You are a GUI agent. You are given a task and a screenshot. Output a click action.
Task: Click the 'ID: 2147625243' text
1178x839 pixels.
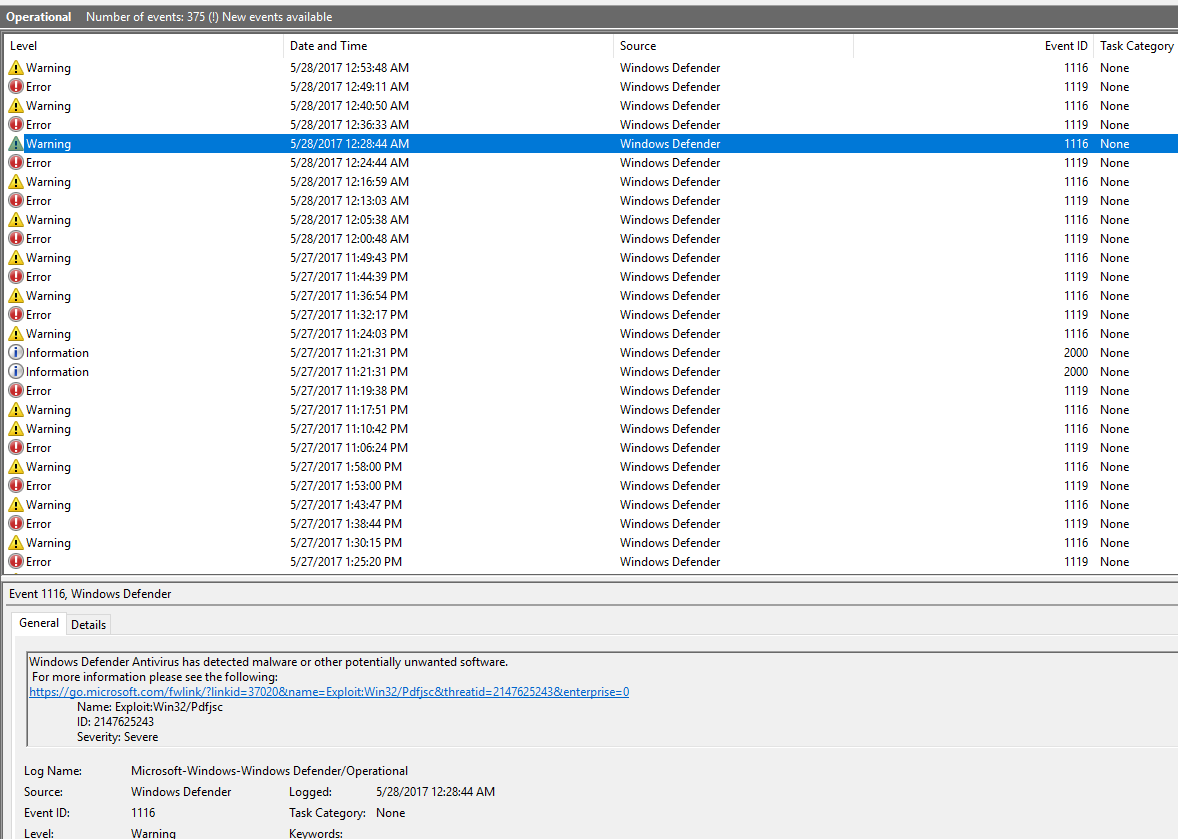pos(115,722)
